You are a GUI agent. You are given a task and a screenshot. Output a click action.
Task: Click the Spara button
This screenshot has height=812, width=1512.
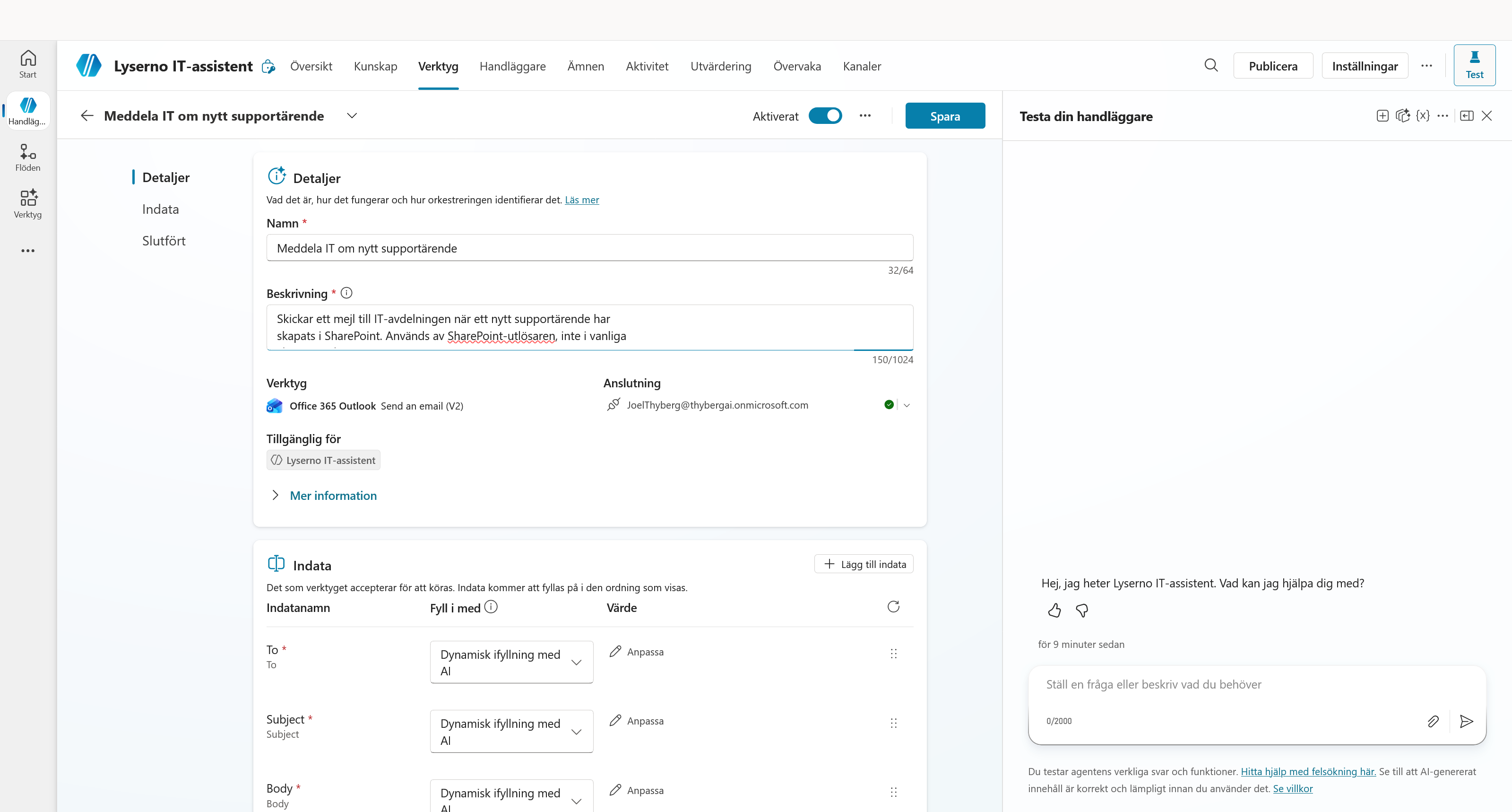[945, 116]
